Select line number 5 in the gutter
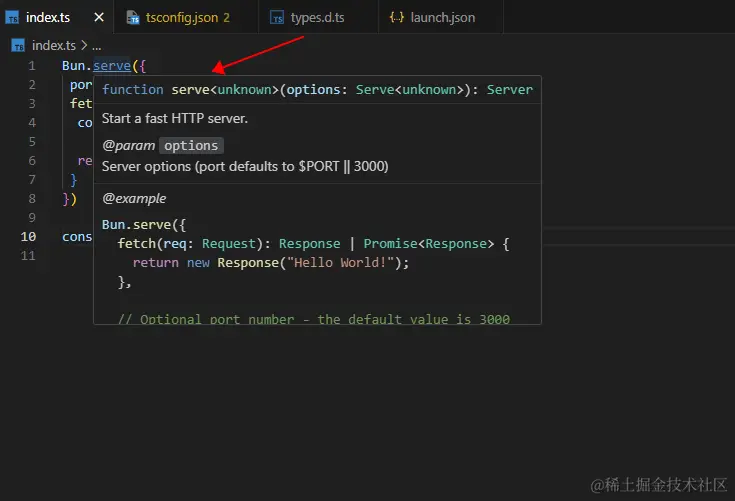 31,142
